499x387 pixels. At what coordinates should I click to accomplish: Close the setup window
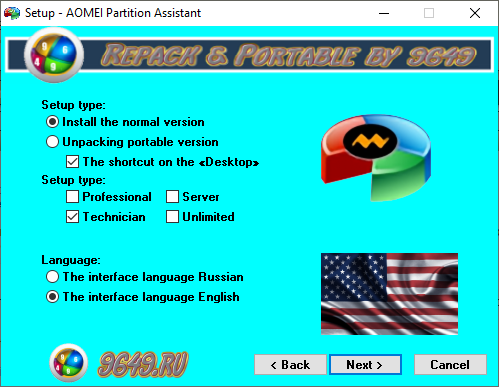475,13
